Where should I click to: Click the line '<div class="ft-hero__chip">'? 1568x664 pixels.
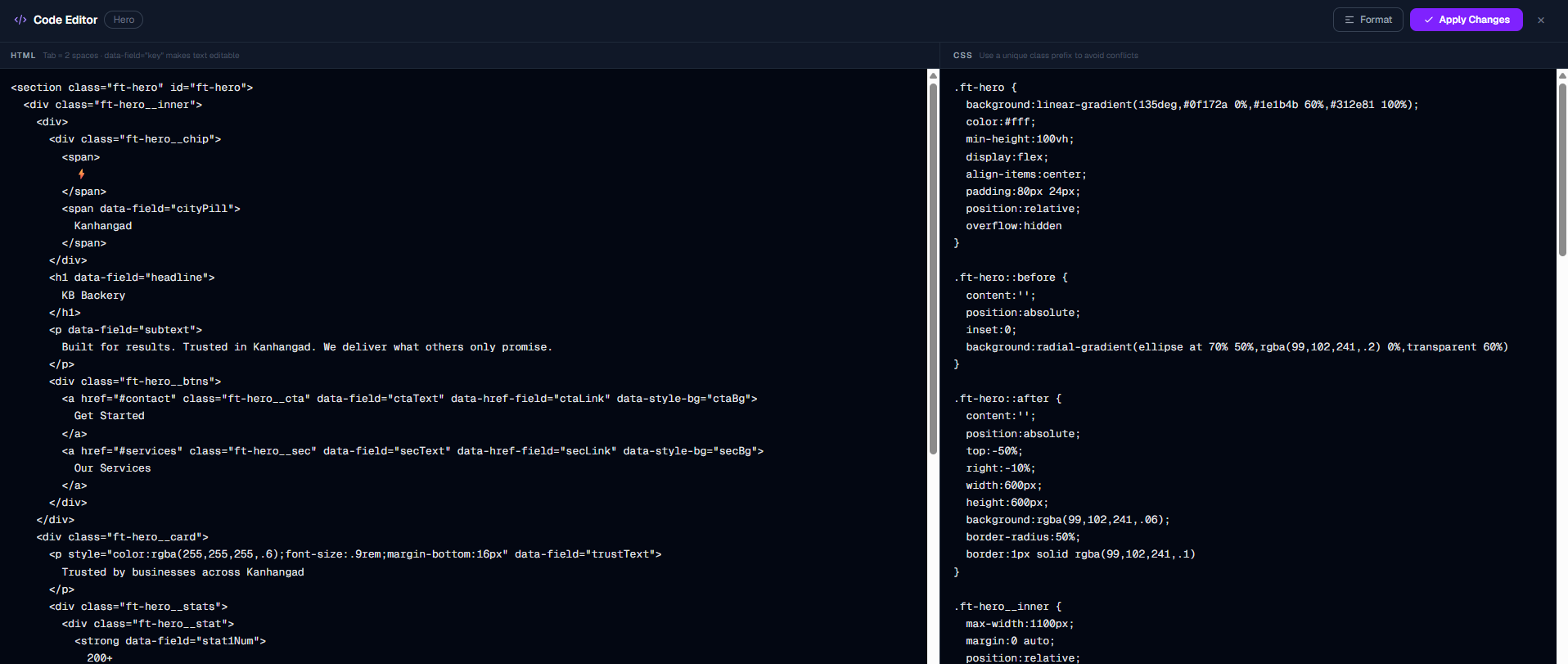pos(135,139)
